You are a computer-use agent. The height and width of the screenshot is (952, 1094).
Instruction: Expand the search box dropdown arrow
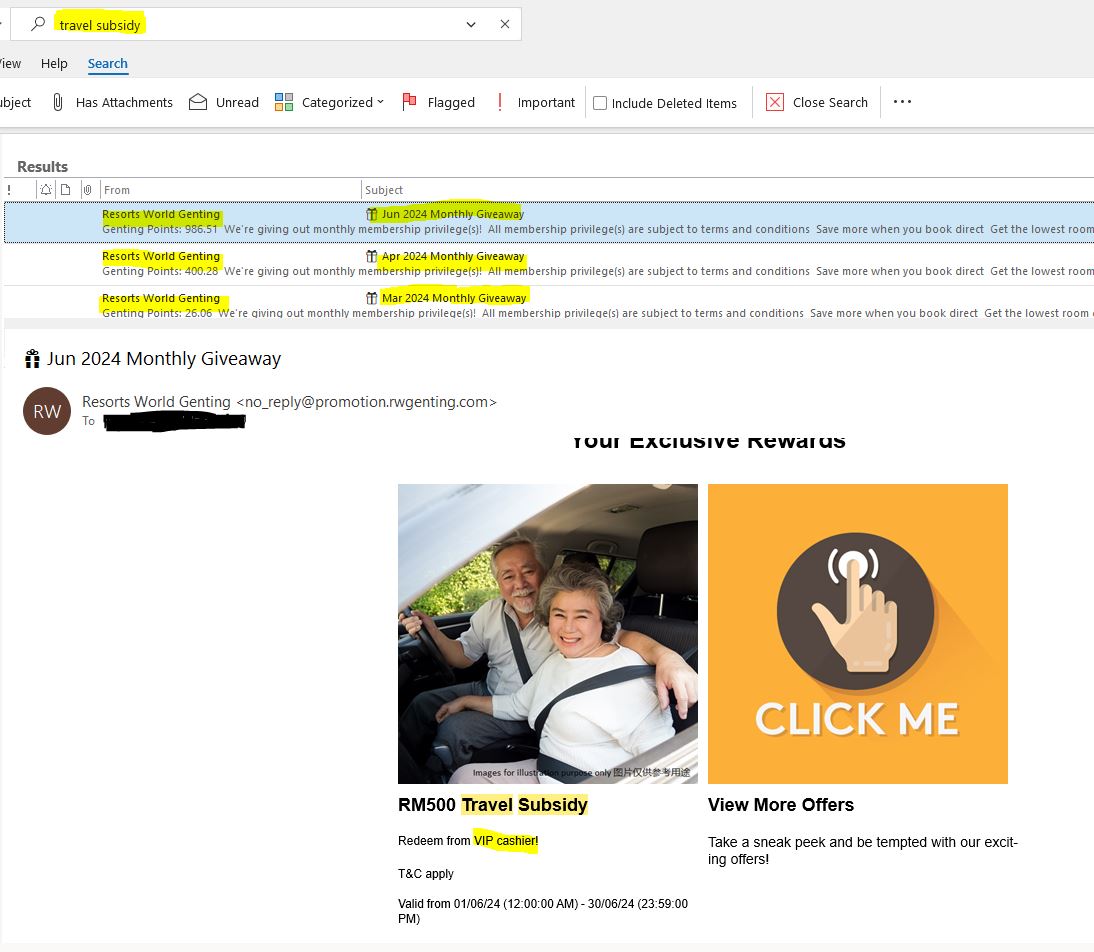(471, 24)
